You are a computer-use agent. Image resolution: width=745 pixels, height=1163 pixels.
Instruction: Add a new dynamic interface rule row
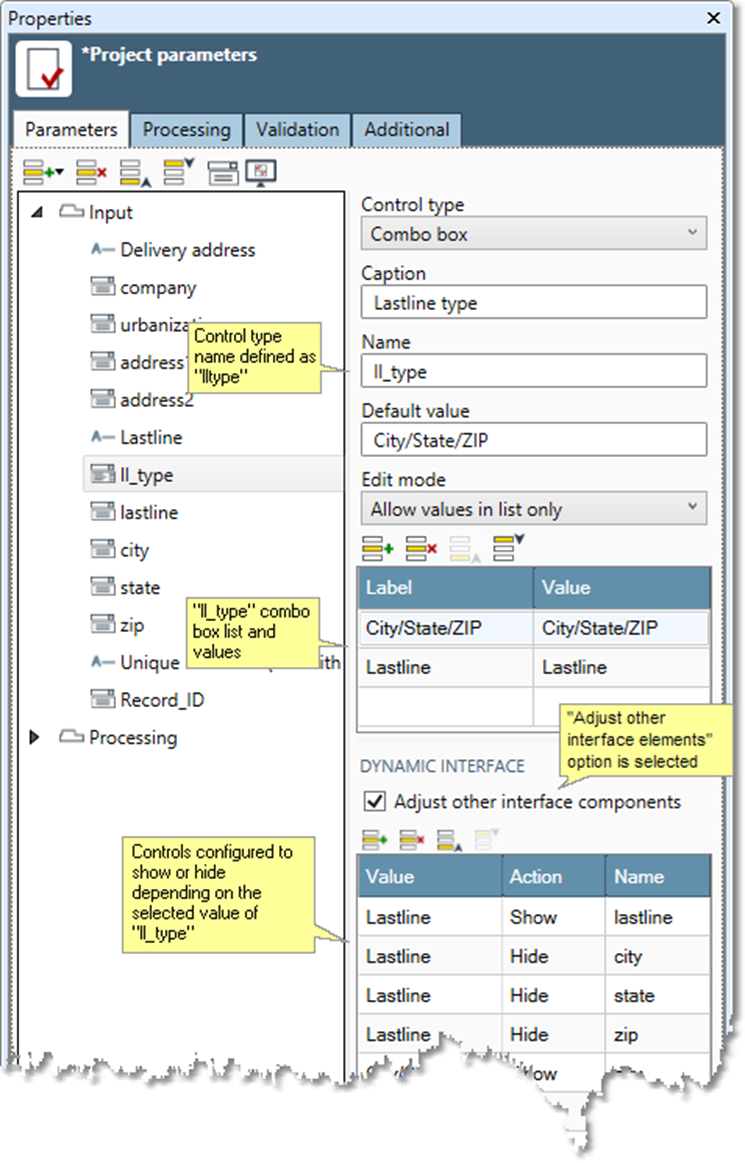pyautogui.click(x=375, y=839)
